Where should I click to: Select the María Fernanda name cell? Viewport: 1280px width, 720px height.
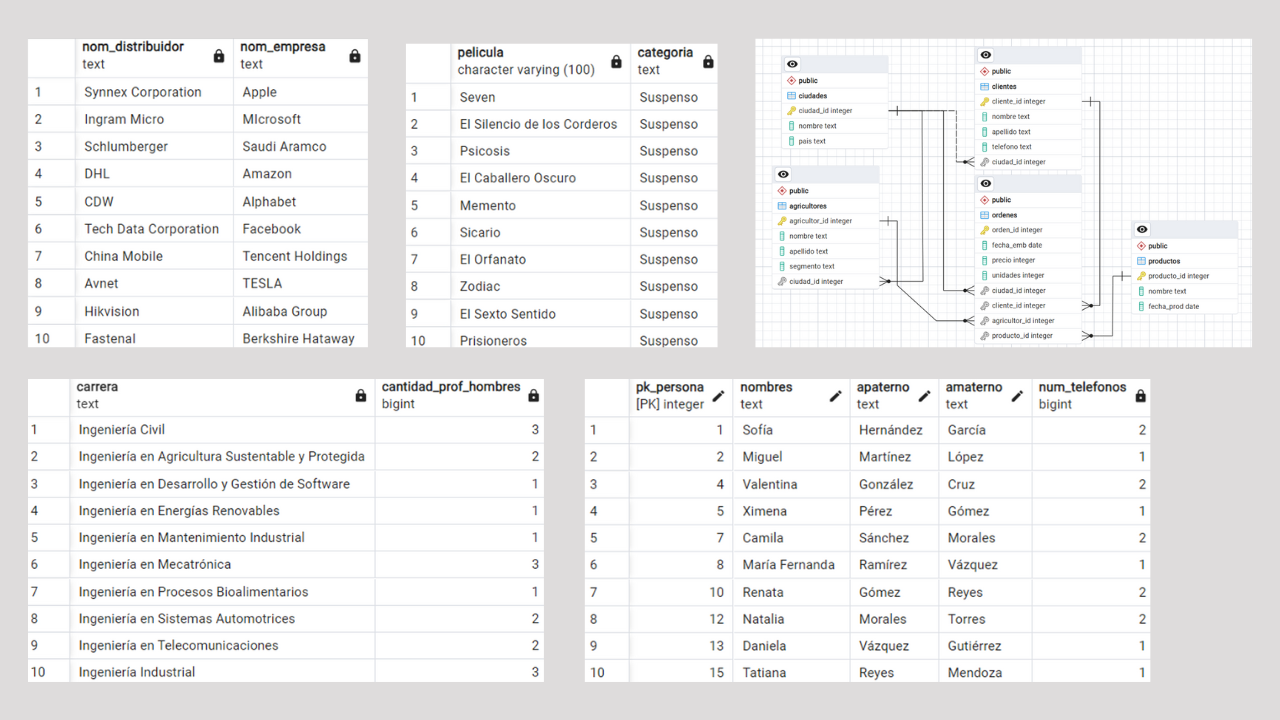coord(788,565)
